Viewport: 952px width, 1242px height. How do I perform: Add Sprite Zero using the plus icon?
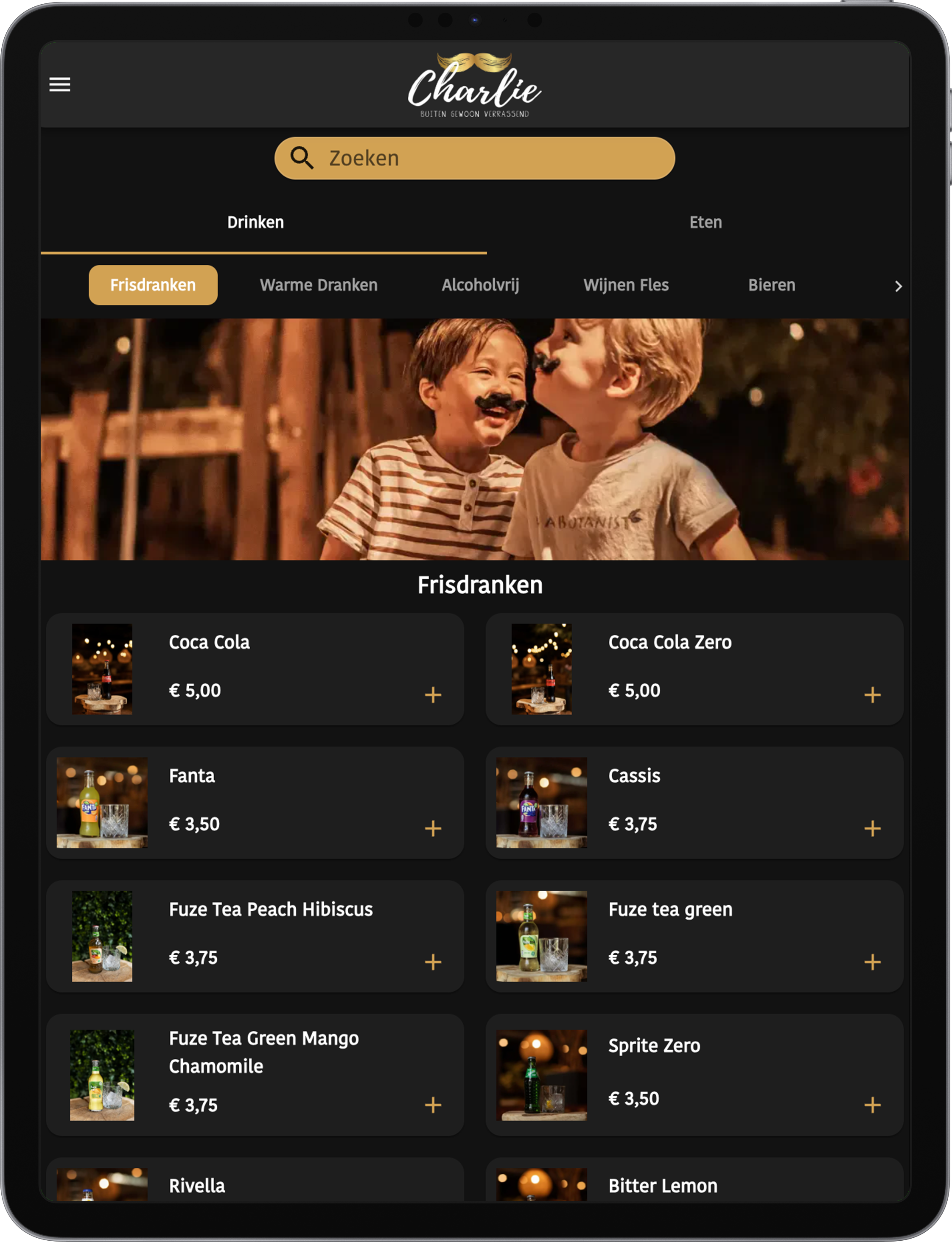pos(872,1105)
